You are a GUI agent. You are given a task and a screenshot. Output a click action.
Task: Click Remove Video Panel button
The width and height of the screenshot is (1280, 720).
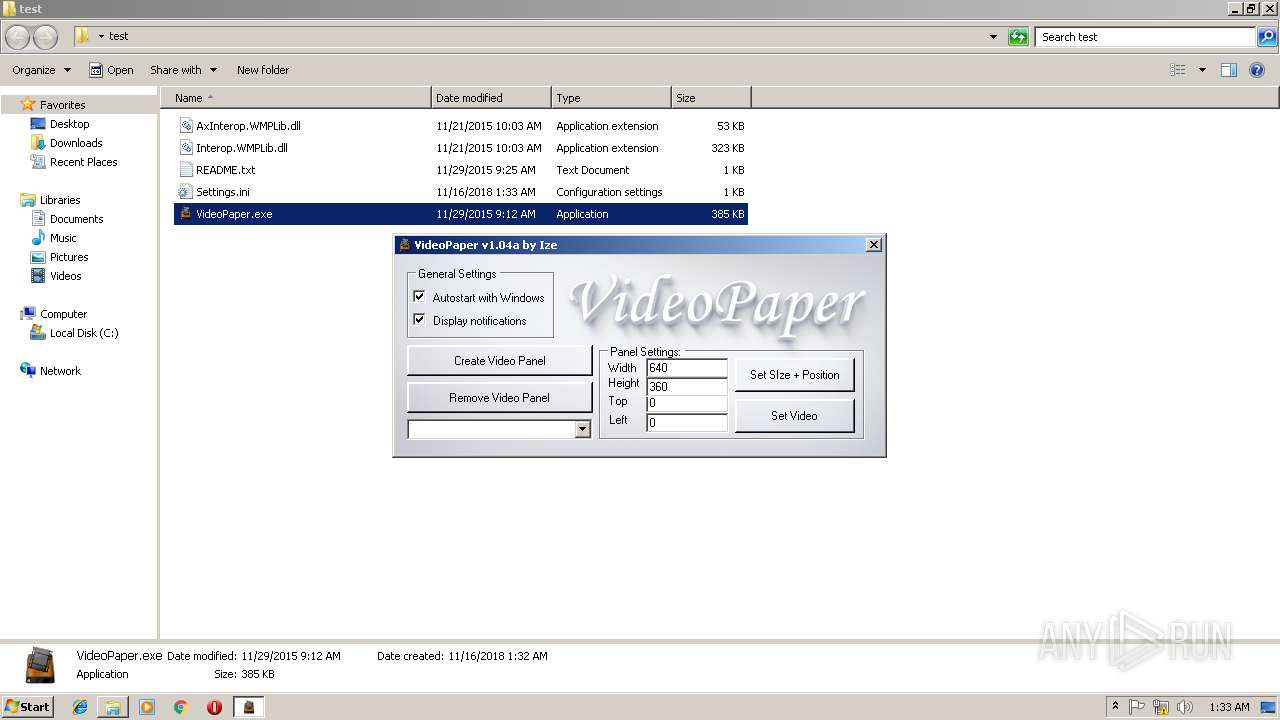(x=499, y=398)
